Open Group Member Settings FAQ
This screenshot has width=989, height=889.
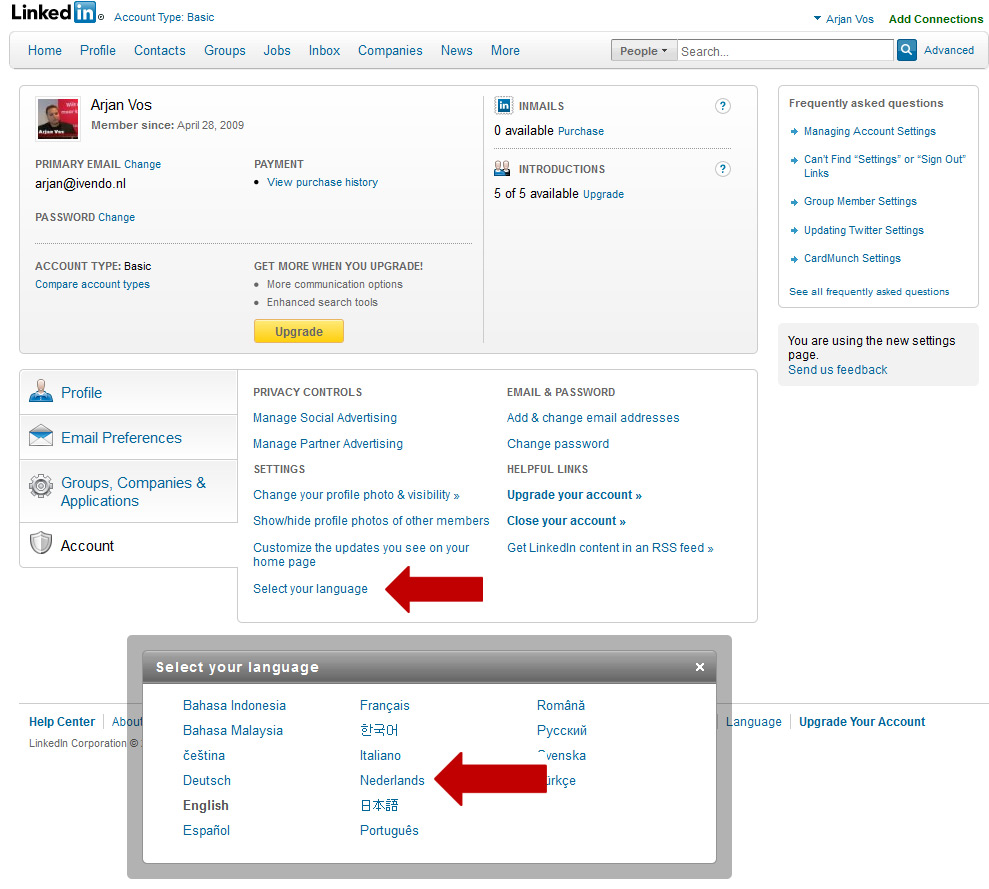point(860,201)
